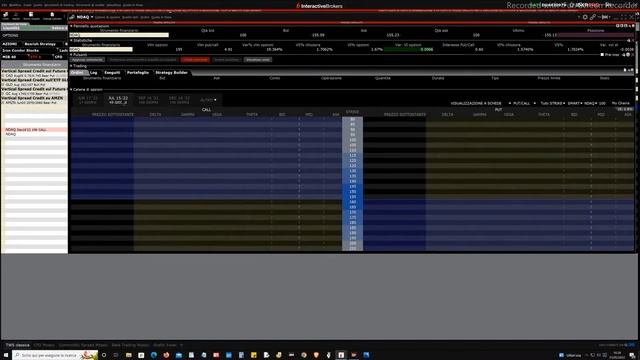Click the OPTIONS label in the left panel
This screenshot has width=640, height=360.
pyautogui.click(x=11, y=36)
